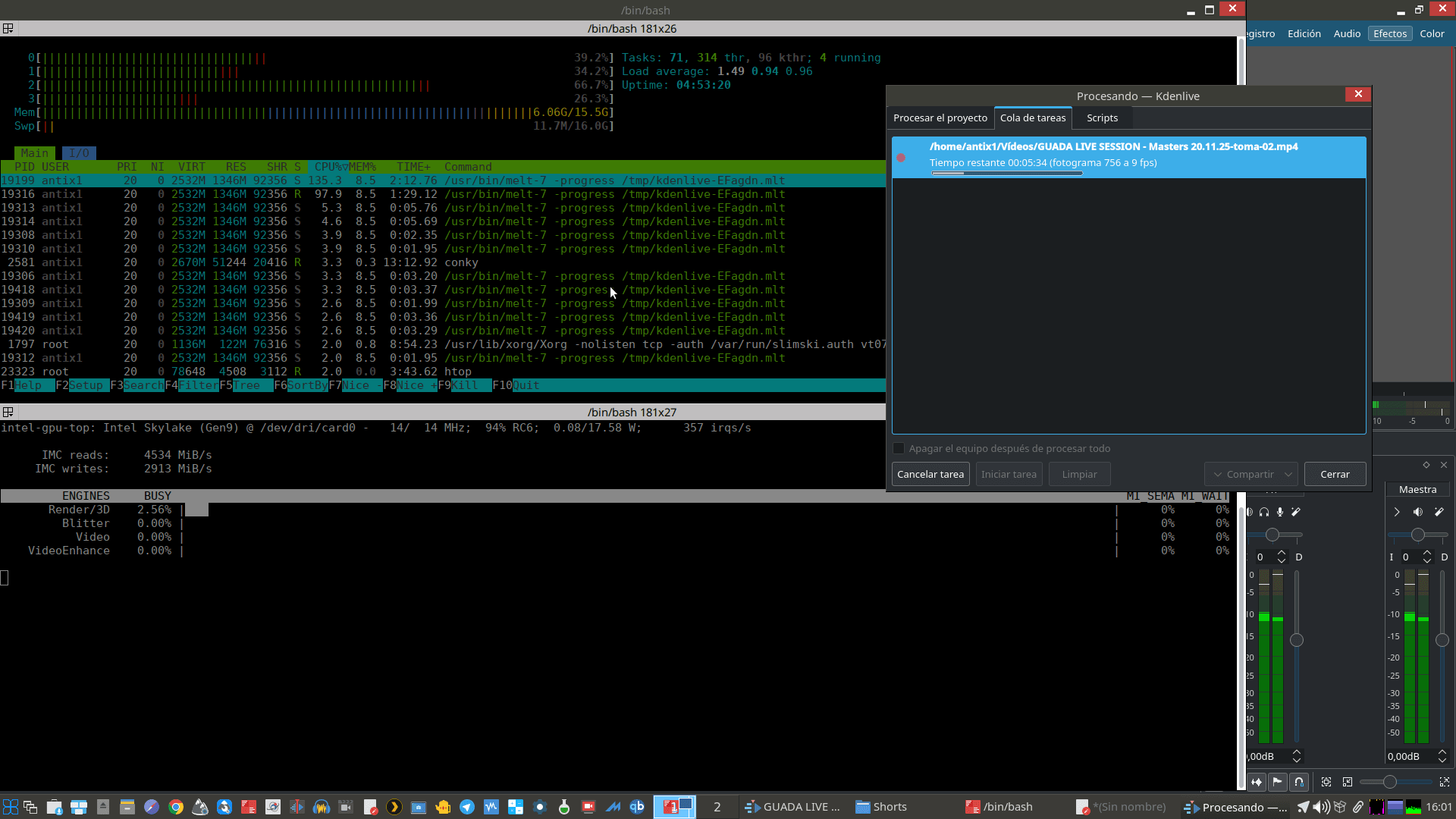Switch htop to the I/O view
1456x819 pixels.
coord(79,153)
